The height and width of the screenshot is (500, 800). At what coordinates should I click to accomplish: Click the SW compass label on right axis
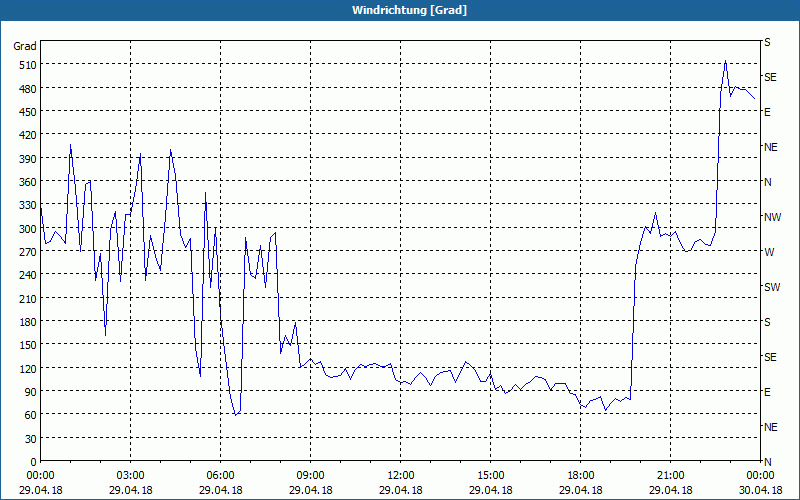772,287
